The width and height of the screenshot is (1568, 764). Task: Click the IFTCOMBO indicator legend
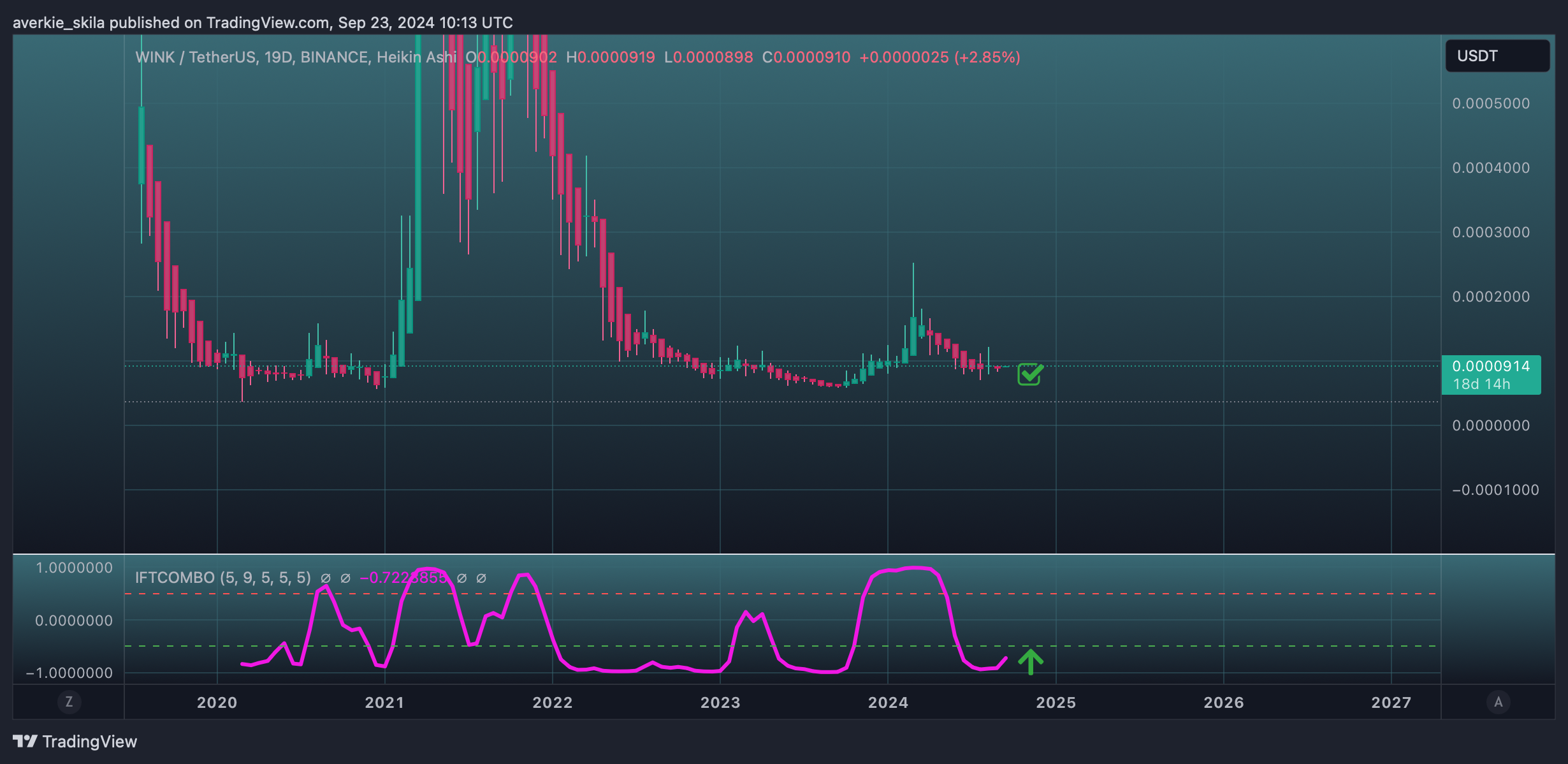pyautogui.click(x=223, y=578)
